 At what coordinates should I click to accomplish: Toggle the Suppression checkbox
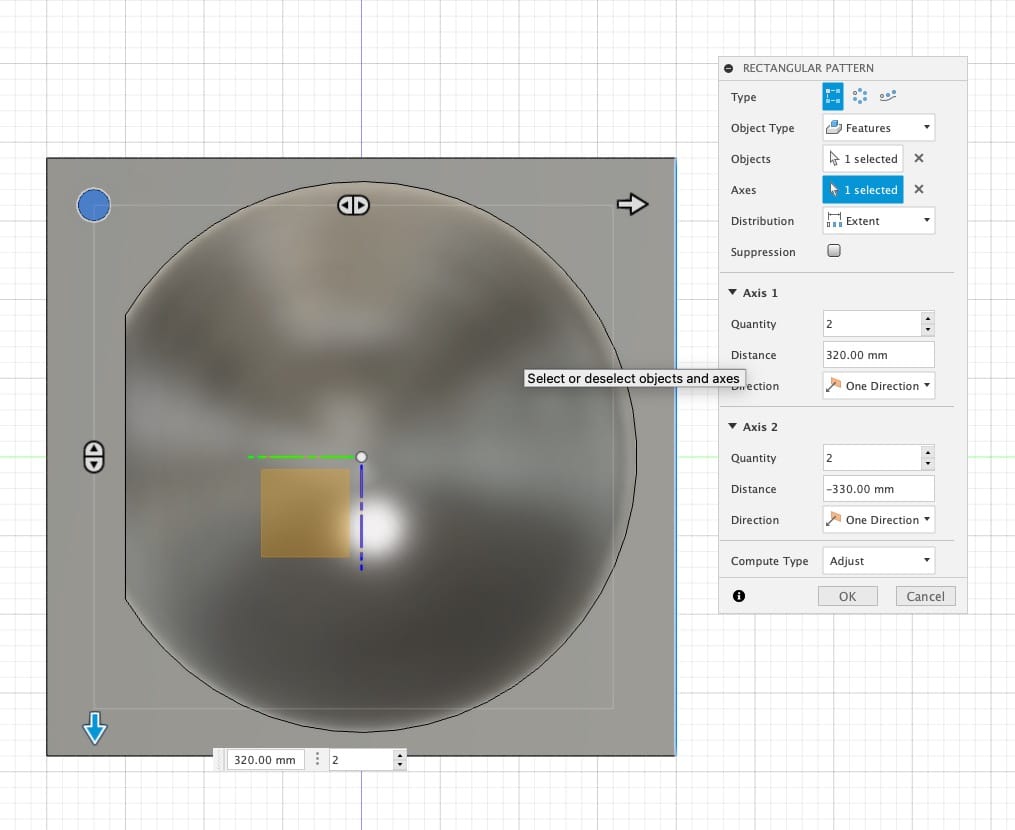click(x=834, y=251)
